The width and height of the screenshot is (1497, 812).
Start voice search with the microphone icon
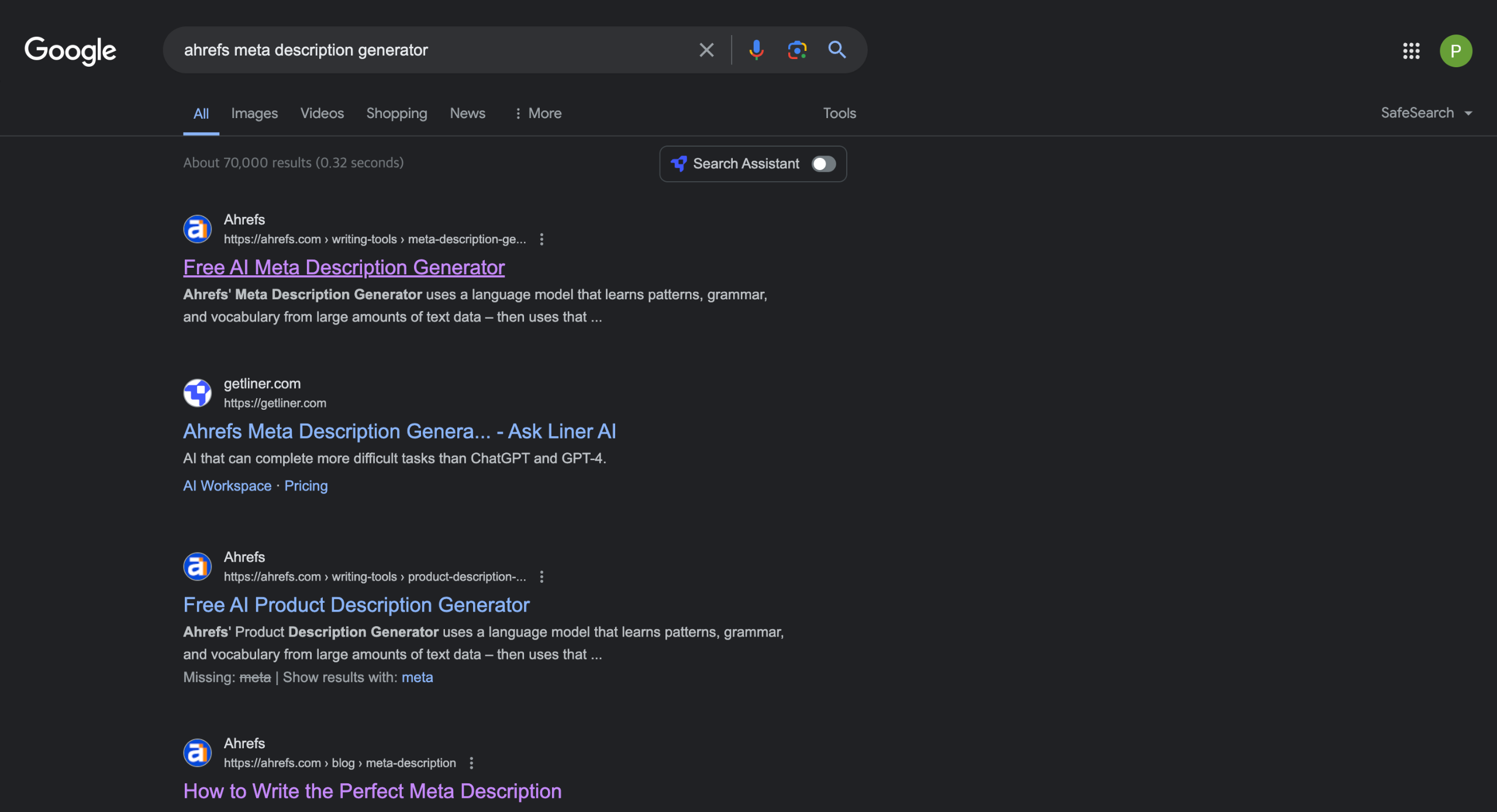(756, 50)
